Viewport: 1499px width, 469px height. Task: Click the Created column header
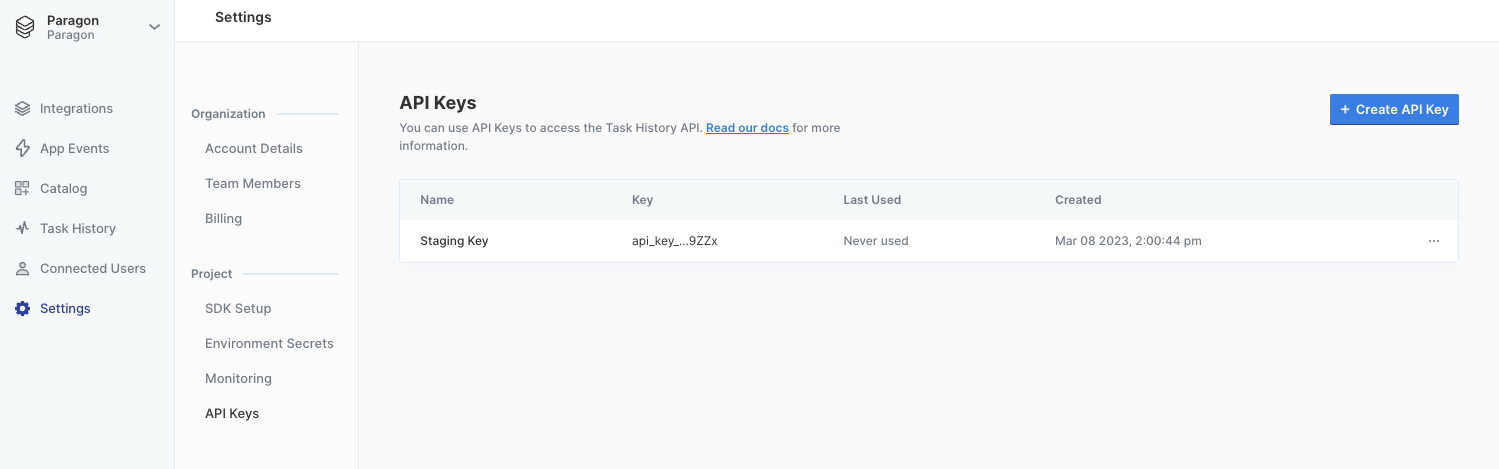pyautogui.click(x=1078, y=200)
